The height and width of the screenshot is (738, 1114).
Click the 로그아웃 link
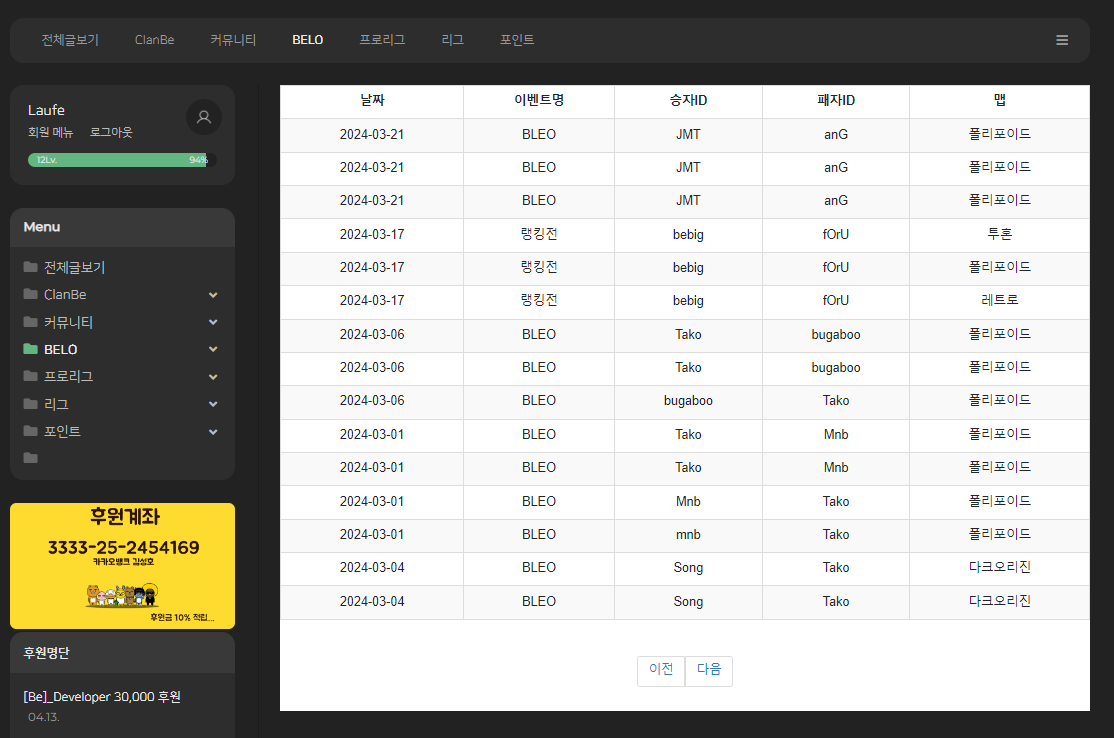(x=111, y=132)
